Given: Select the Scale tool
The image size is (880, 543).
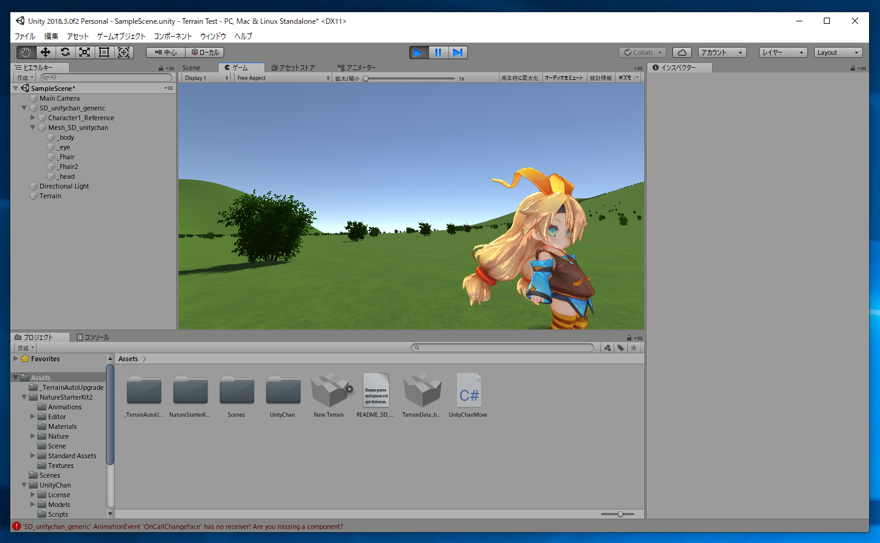Looking at the screenshot, I should point(85,52).
